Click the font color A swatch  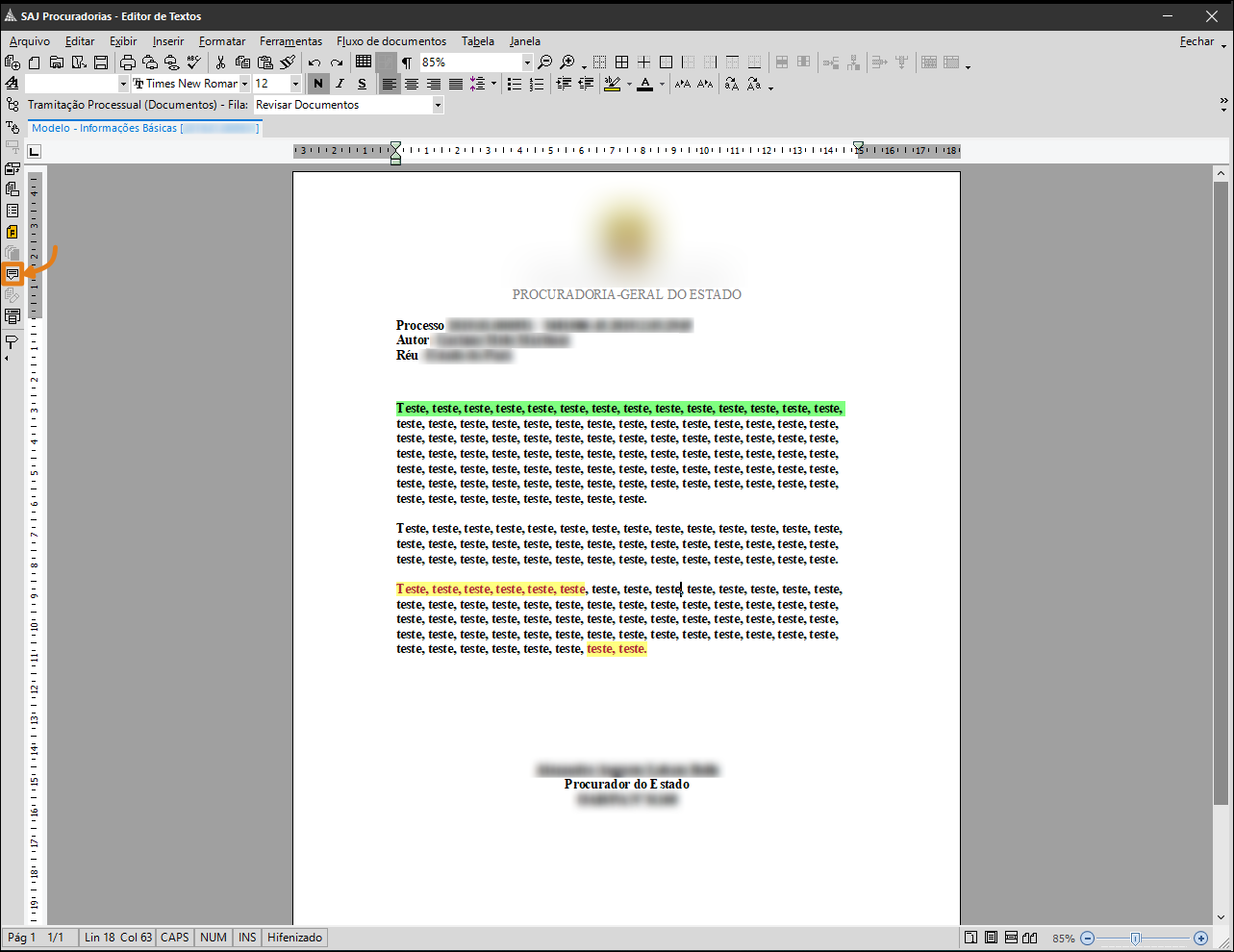645,85
